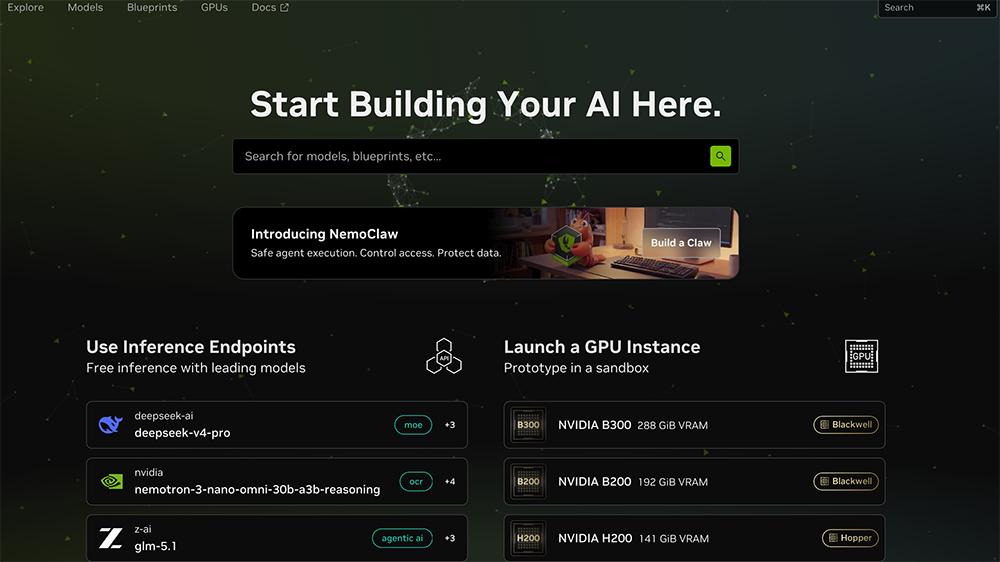Click the Blackwell badge on B300 row
The image size is (1000, 562).
[846, 425]
